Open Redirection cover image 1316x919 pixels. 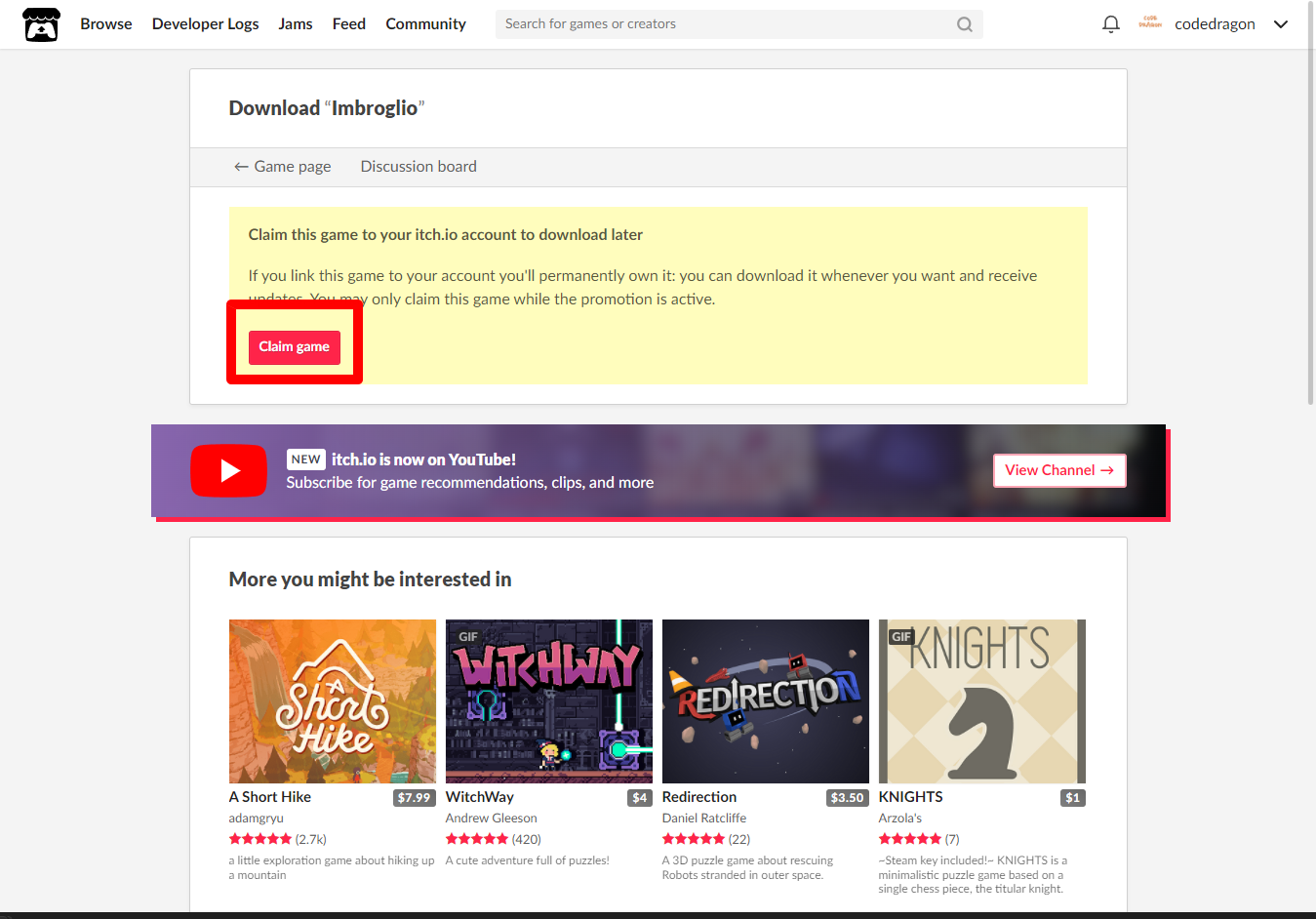pos(766,701)
